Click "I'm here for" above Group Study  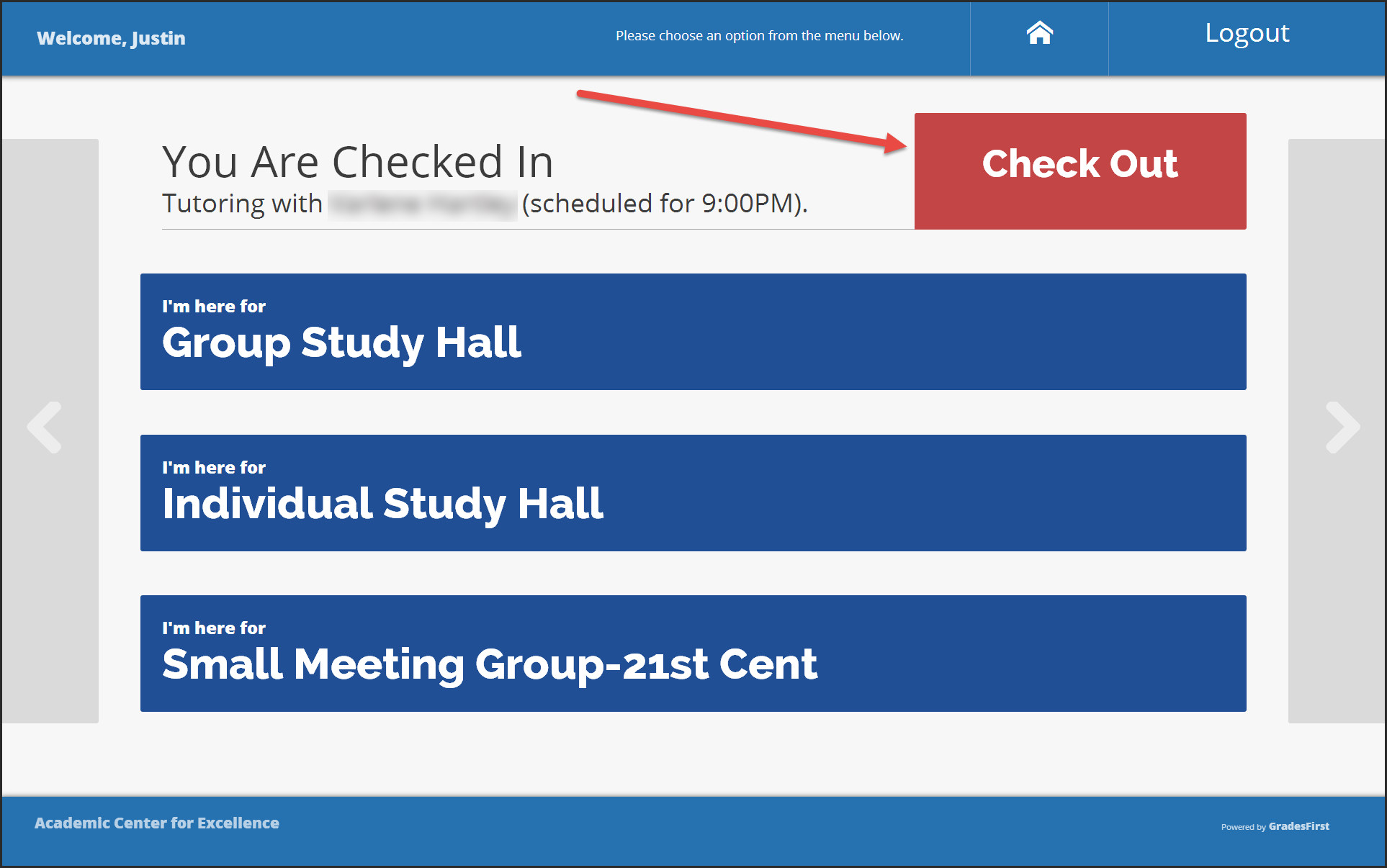click(214, 307)
